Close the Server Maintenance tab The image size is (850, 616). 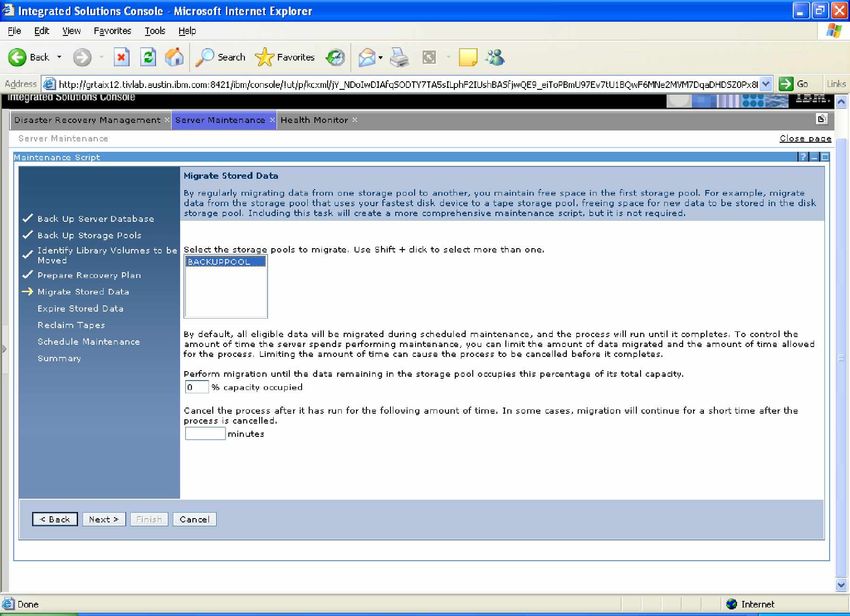coord(272,120)
